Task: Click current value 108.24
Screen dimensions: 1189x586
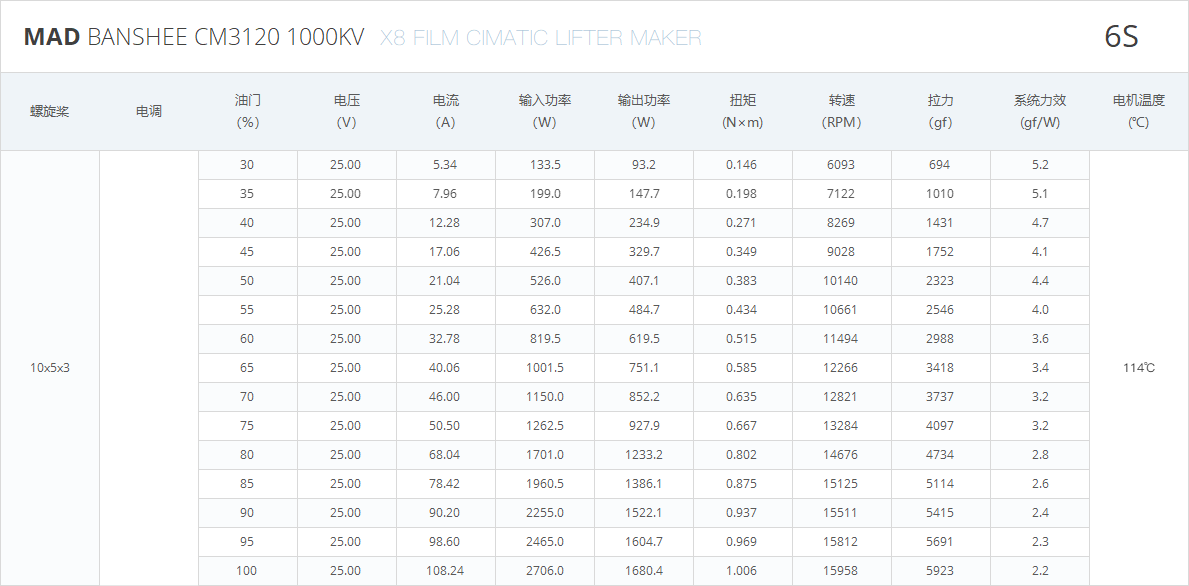Action: coord(444,571)
